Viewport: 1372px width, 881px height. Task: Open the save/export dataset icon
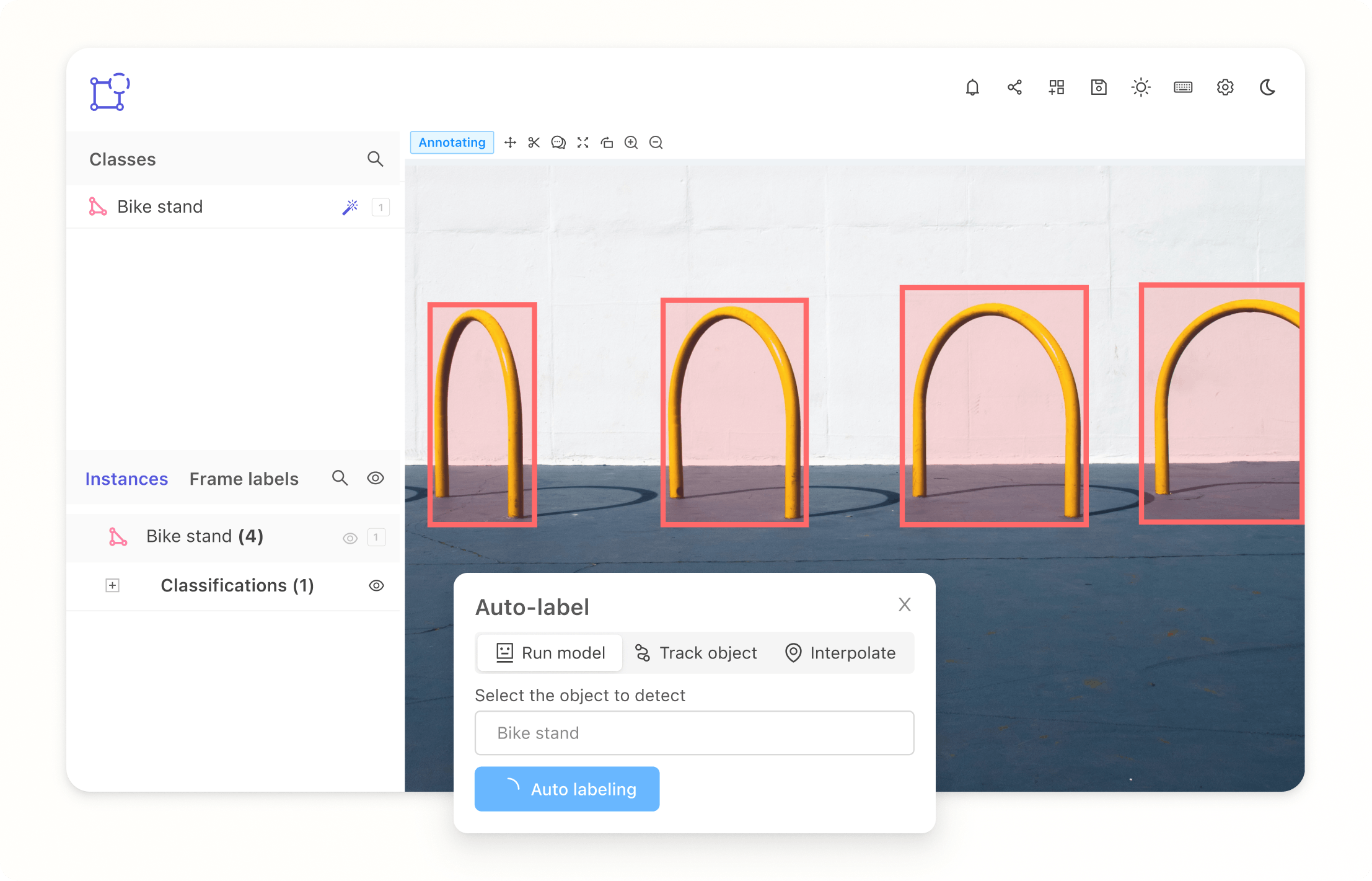tap(1098, 87)
